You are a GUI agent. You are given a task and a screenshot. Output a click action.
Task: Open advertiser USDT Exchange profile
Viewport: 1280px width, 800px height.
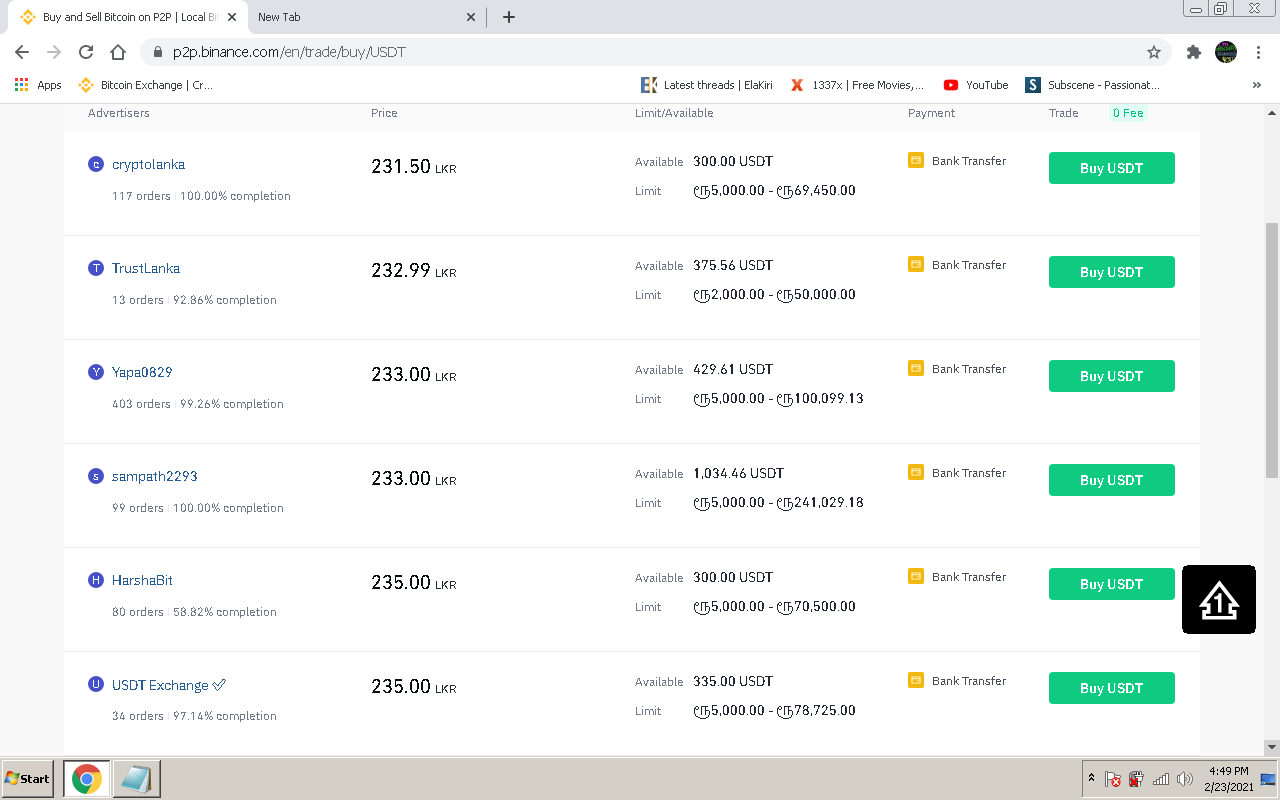pos(160,685)
